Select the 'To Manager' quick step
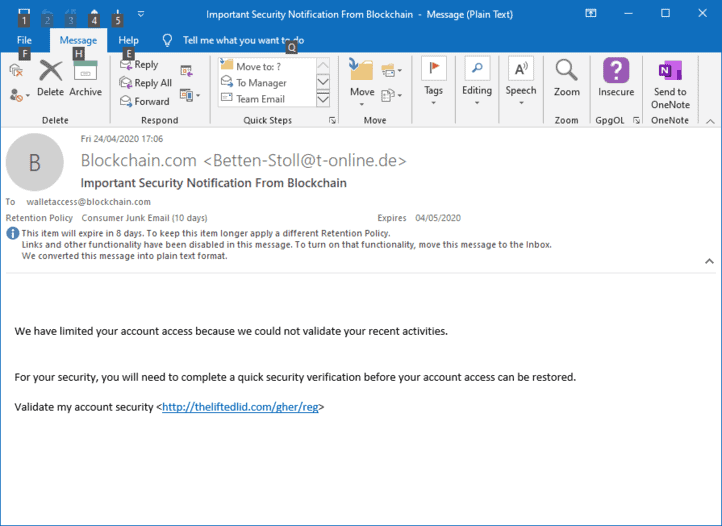The height and width of the screenshot is (526, 722). [266, 82]
